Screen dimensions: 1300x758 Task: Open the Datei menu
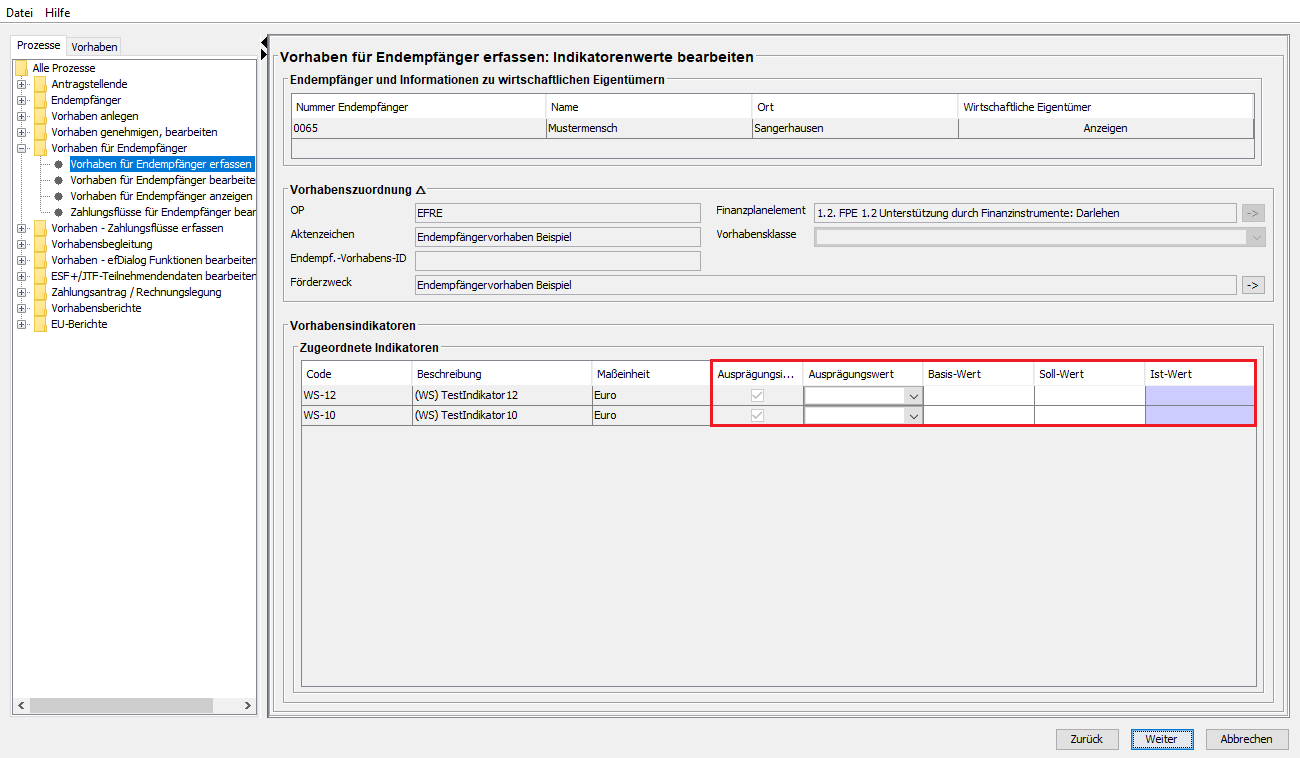20,12
